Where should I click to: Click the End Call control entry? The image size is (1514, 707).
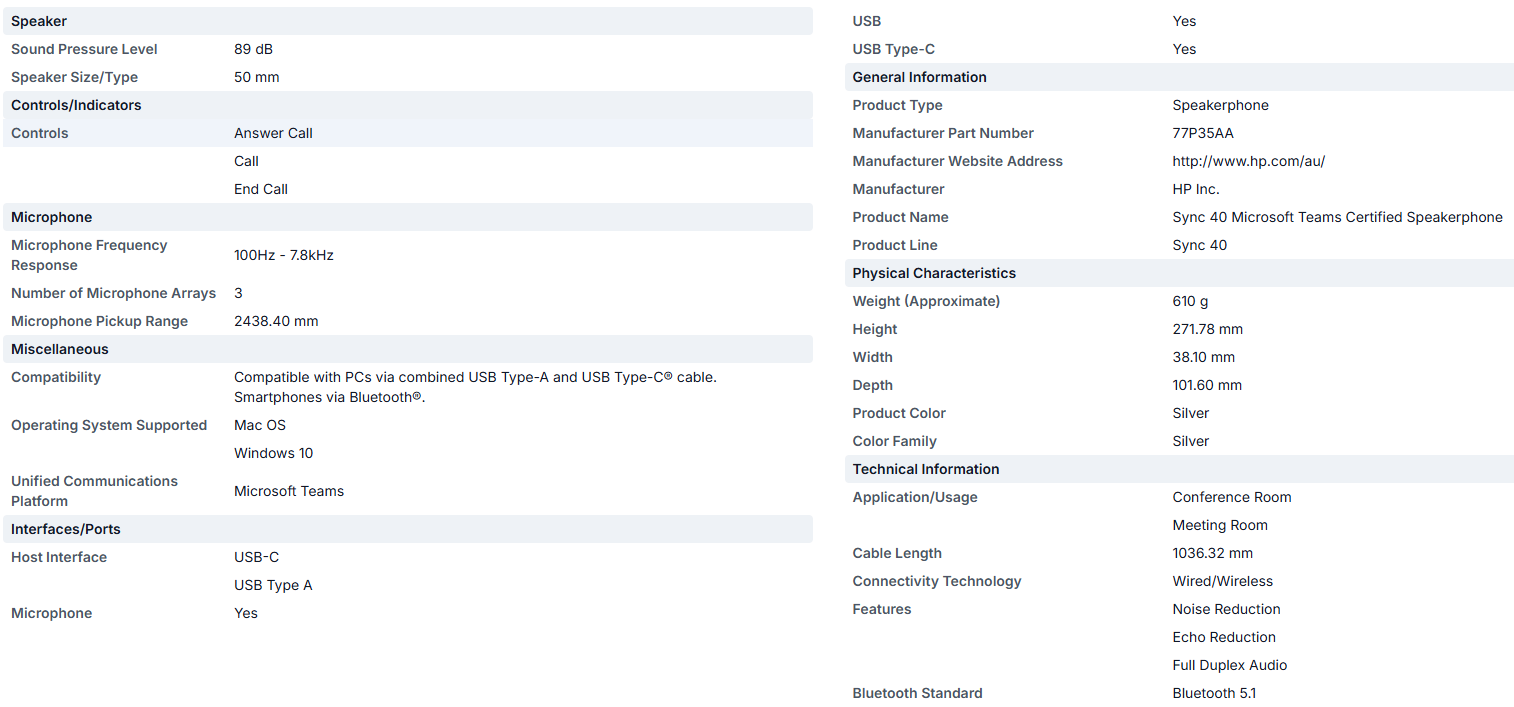pyautogui.click(x=261, y=189)
